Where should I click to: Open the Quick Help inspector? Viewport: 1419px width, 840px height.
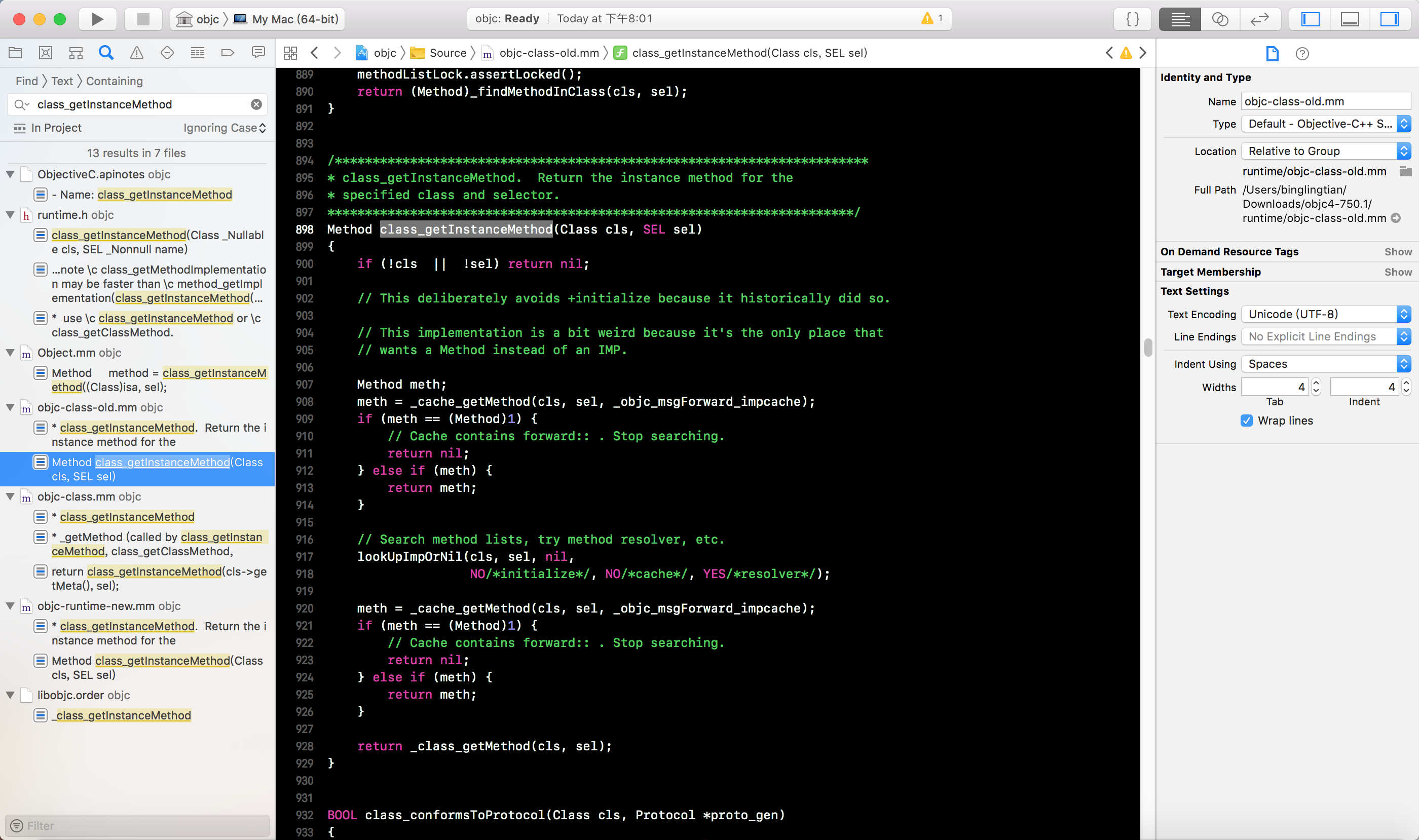coord(1302,54)
